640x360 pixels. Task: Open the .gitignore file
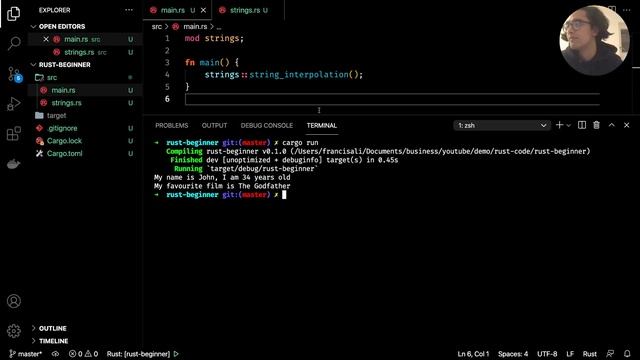tap(62, 128)
